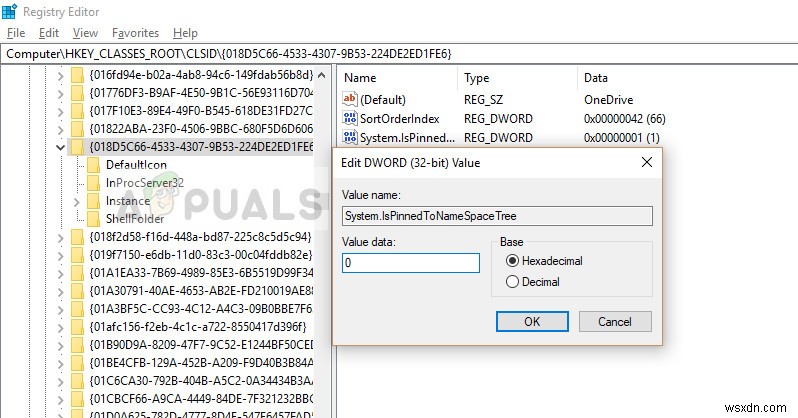798x418 pixels.
Task: Expand the {01afc156-f2eb key
Action: pyautogui.click(x=61, y=327)
